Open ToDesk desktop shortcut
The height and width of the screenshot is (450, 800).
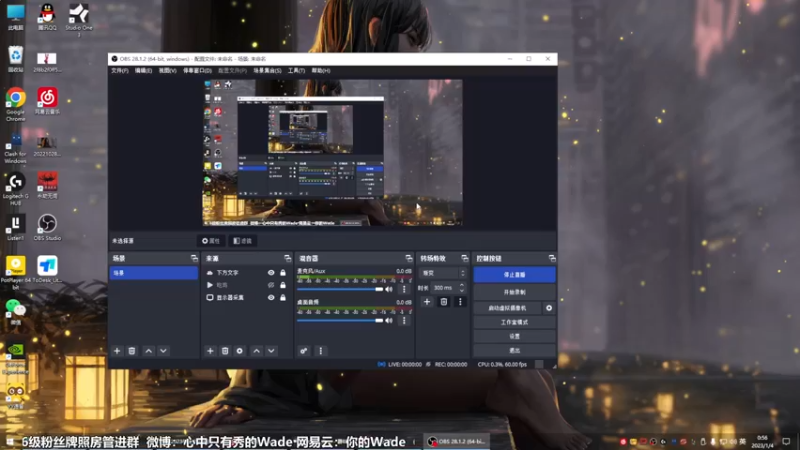pos(47,270)
